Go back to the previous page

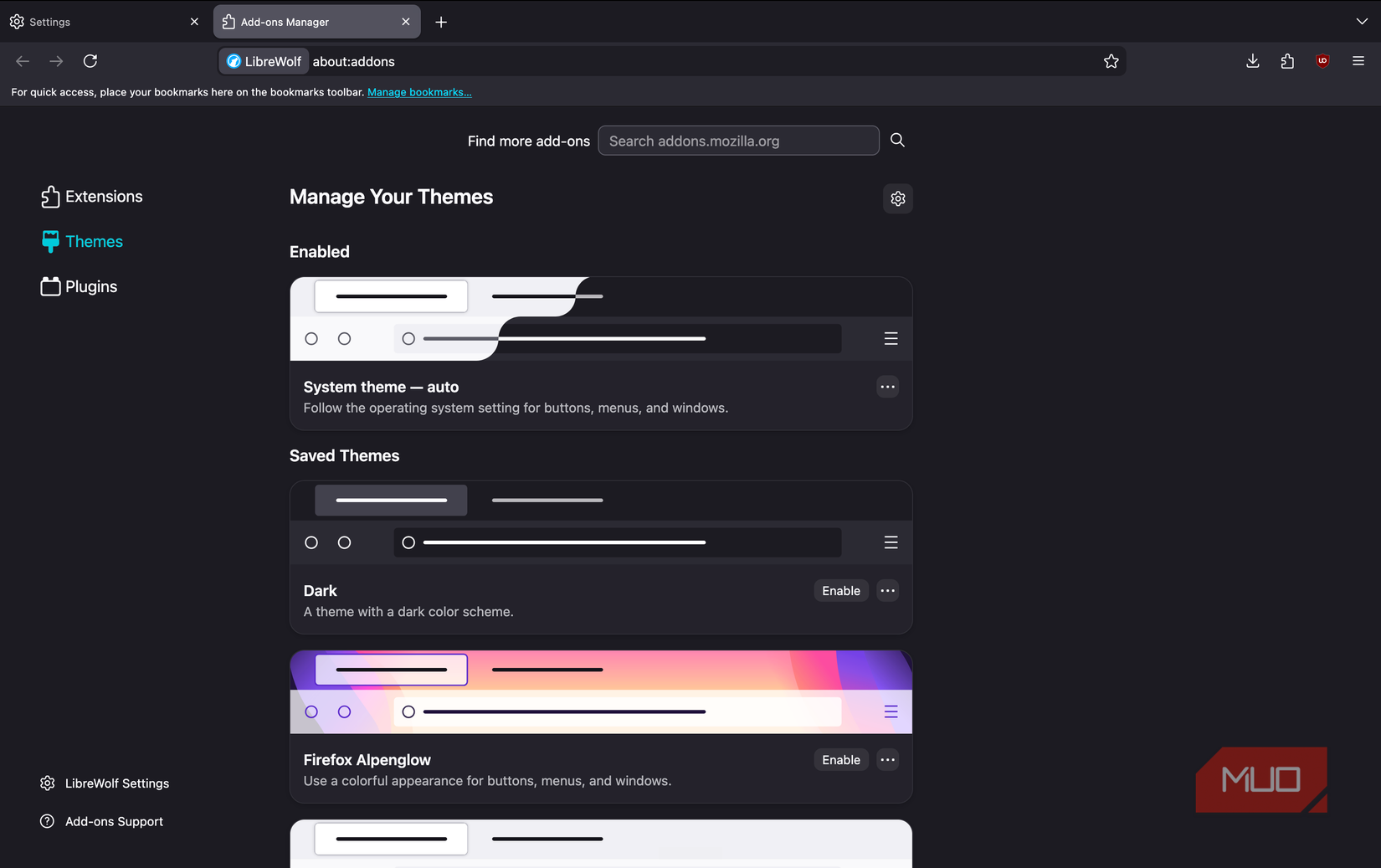[23, 61]
